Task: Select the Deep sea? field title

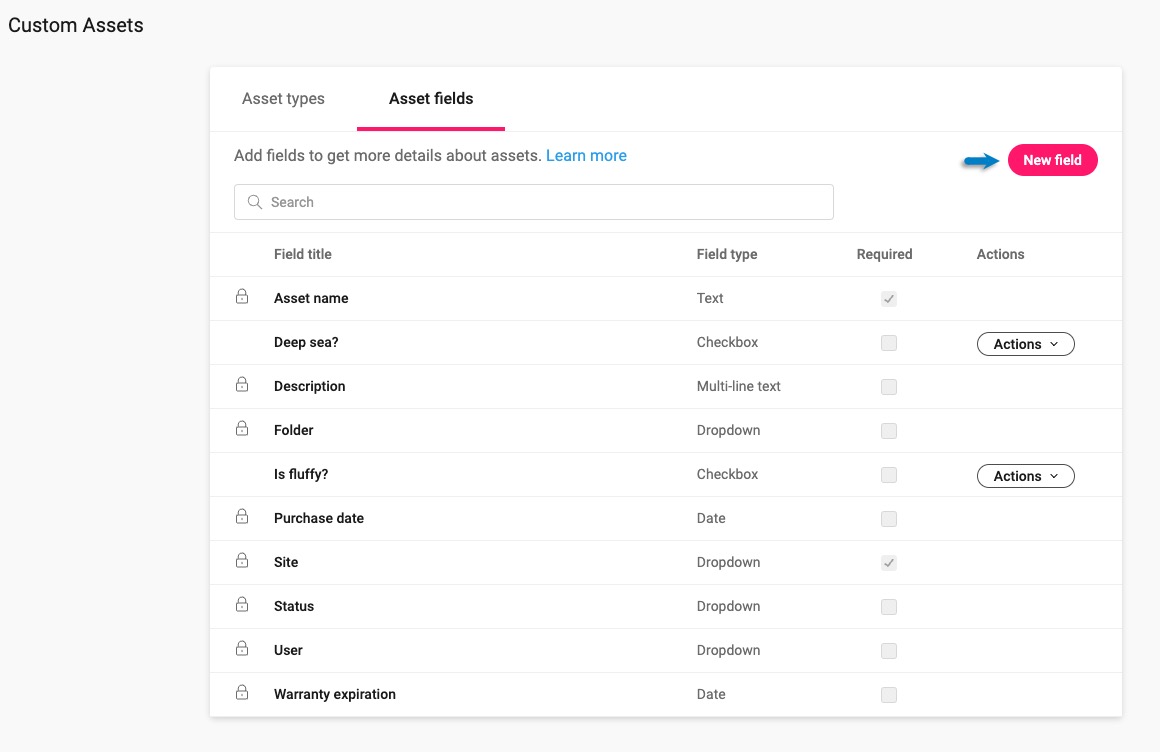Action: 306,342
